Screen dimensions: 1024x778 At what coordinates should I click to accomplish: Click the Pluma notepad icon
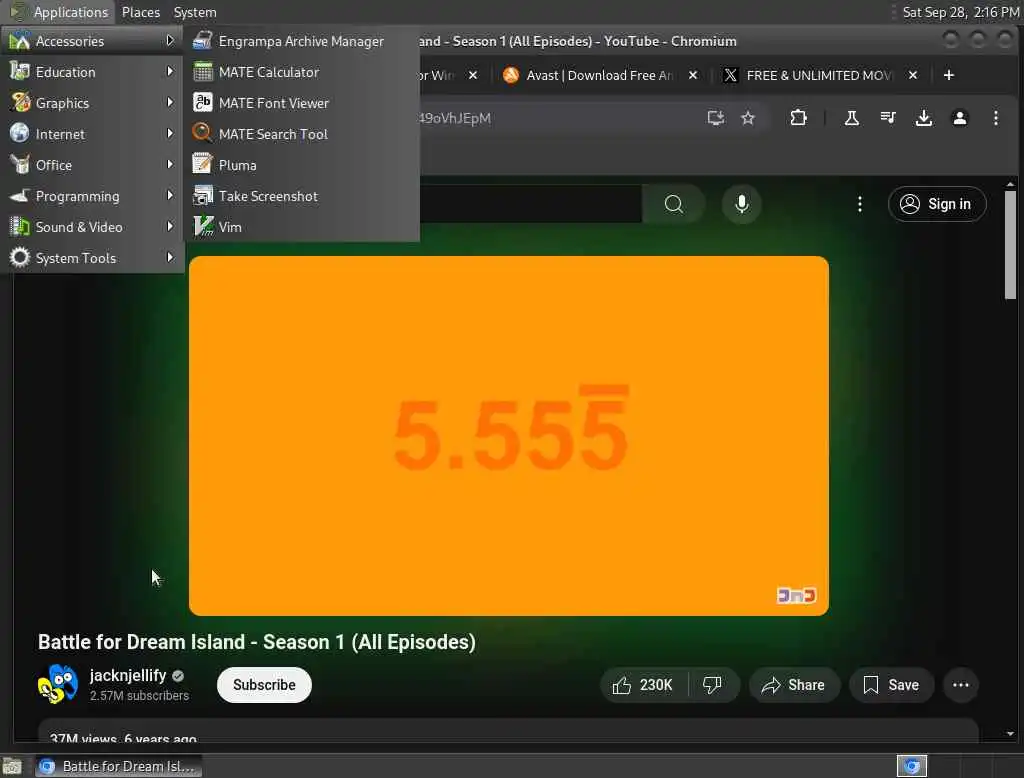tap(202, 165)
